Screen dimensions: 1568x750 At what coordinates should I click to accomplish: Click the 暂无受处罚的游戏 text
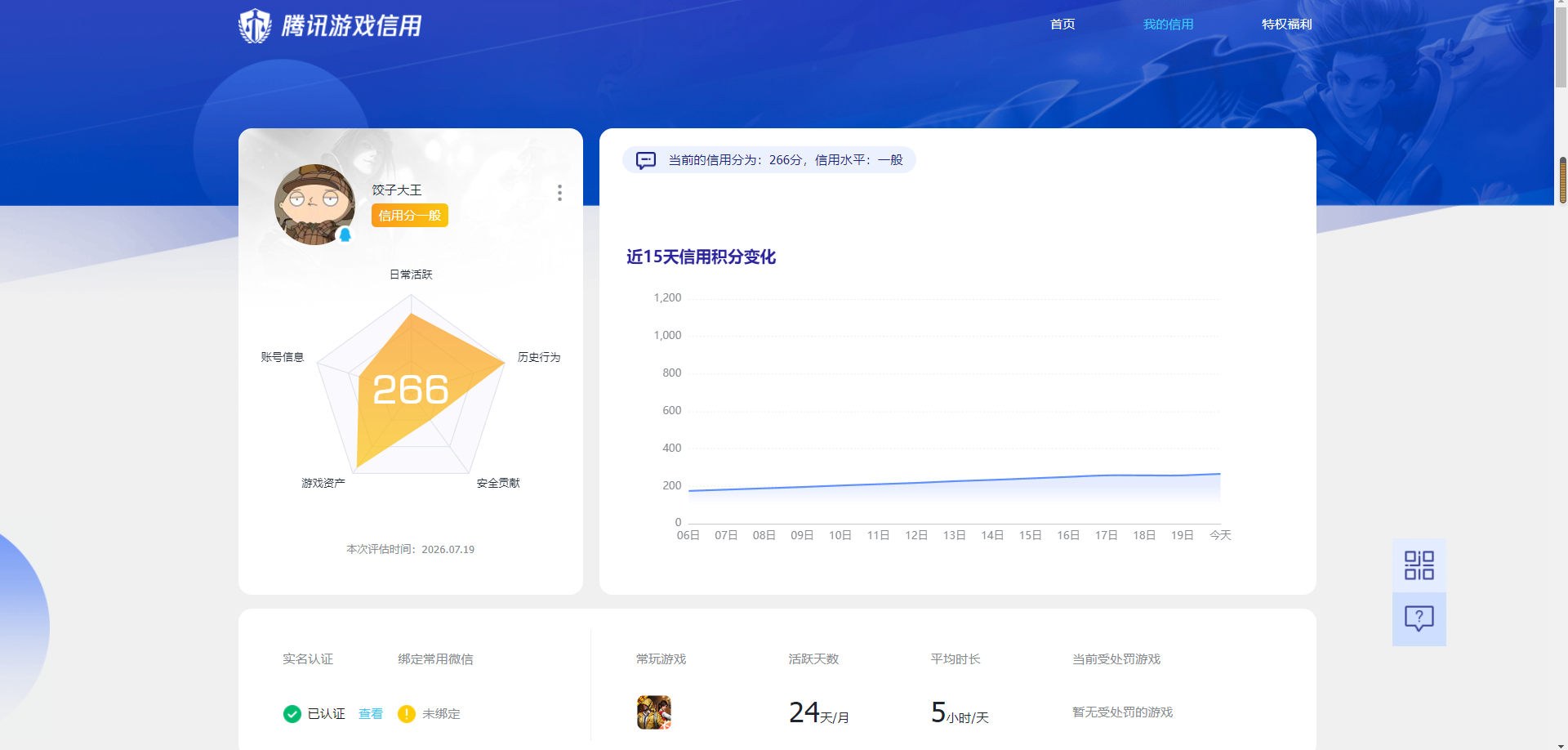coord(1122,712)
